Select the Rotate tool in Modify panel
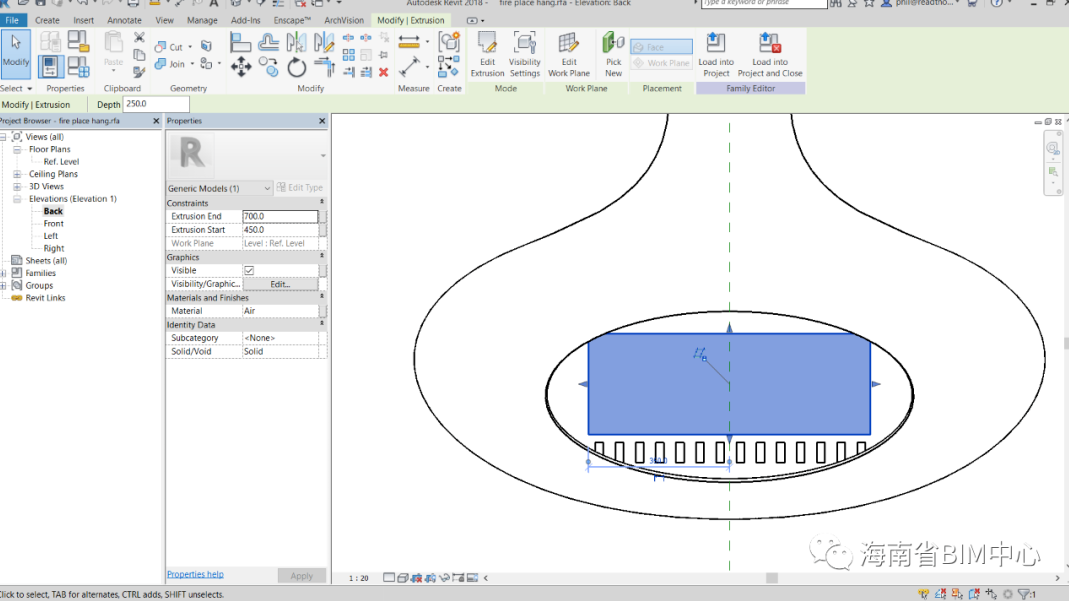Screen dimensions: 1069x601 pos(297,68)
